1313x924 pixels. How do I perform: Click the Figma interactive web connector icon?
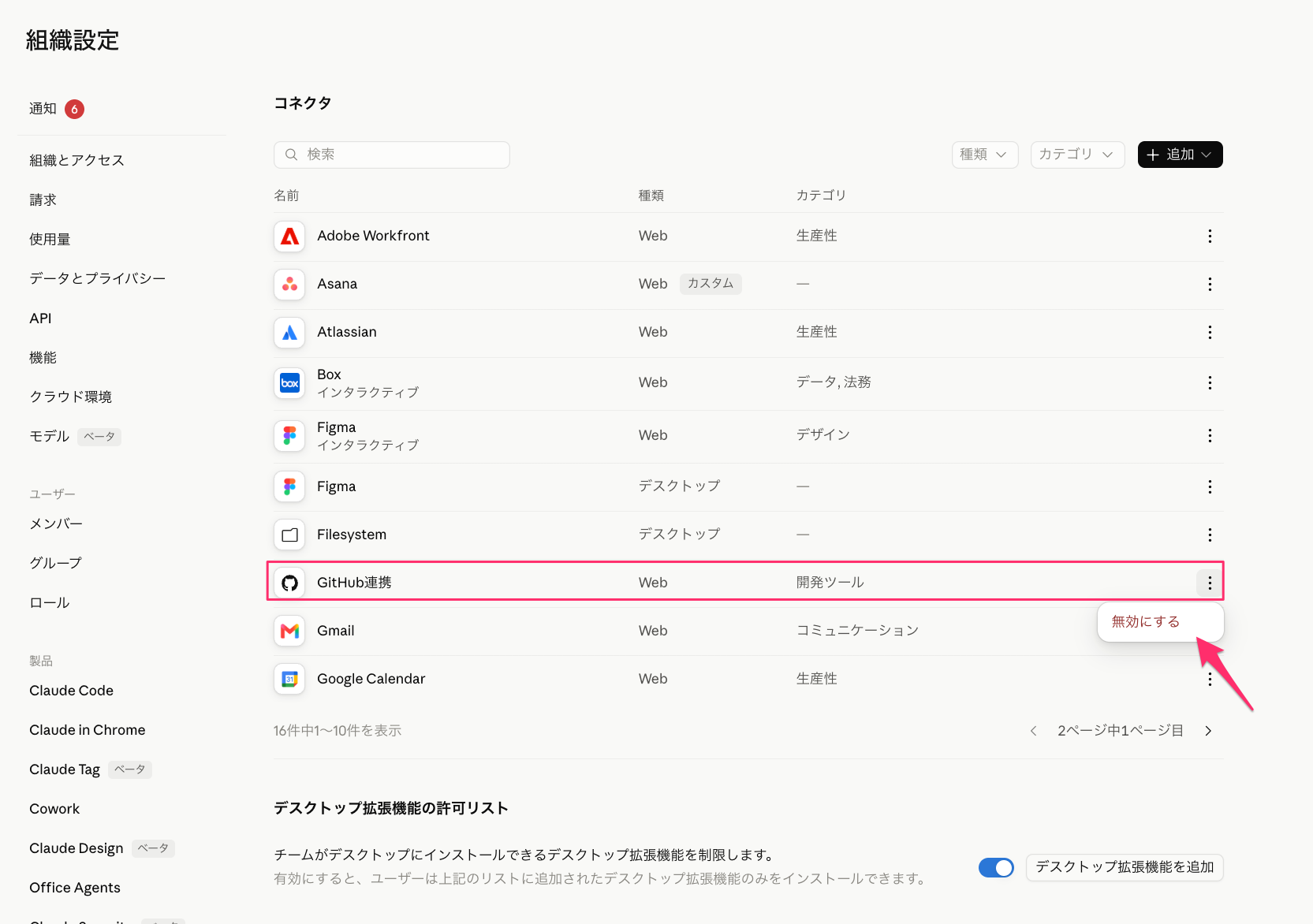pyautogui.click(x=289, y=436)
